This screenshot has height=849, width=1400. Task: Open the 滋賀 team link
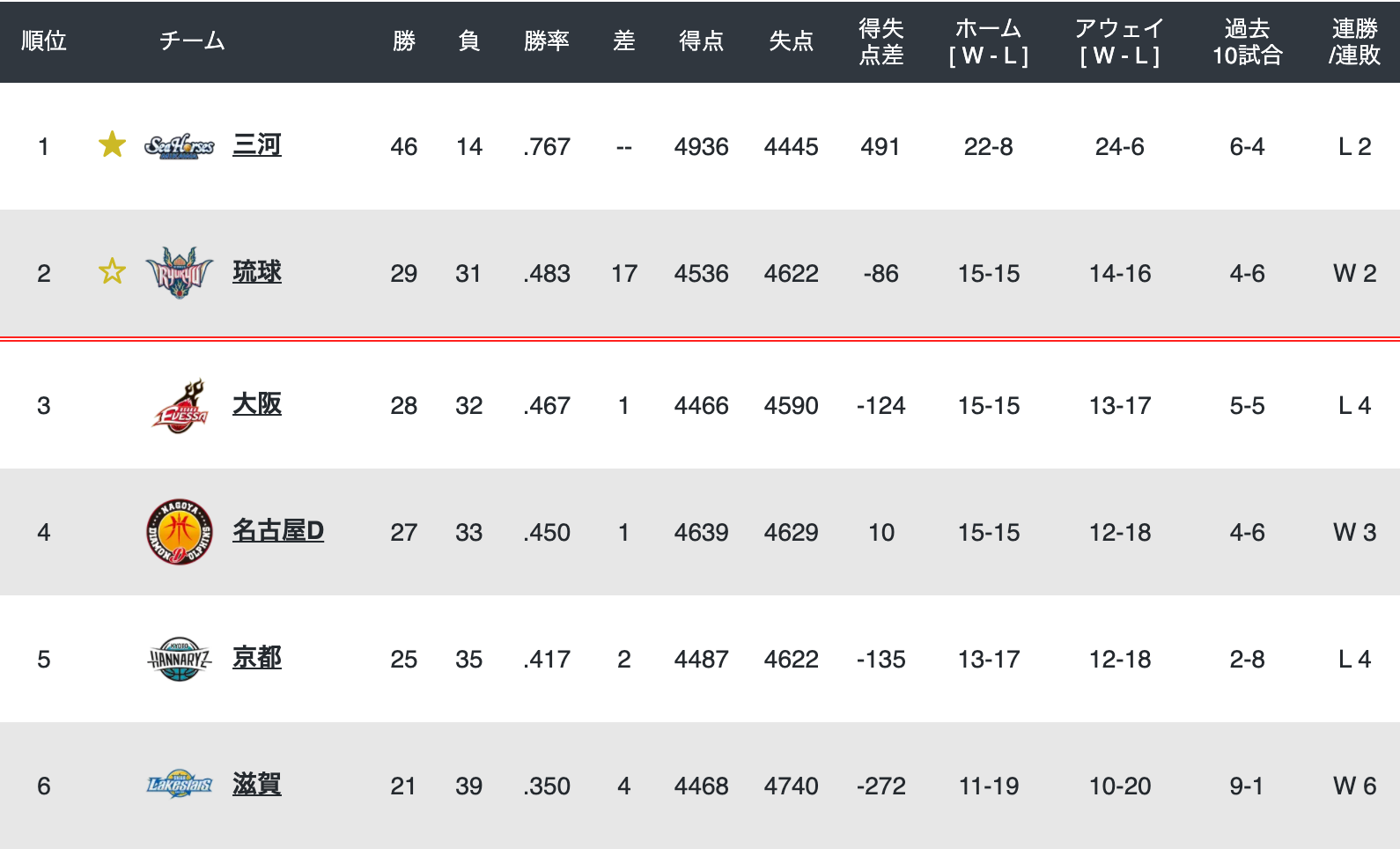(257, 785)
